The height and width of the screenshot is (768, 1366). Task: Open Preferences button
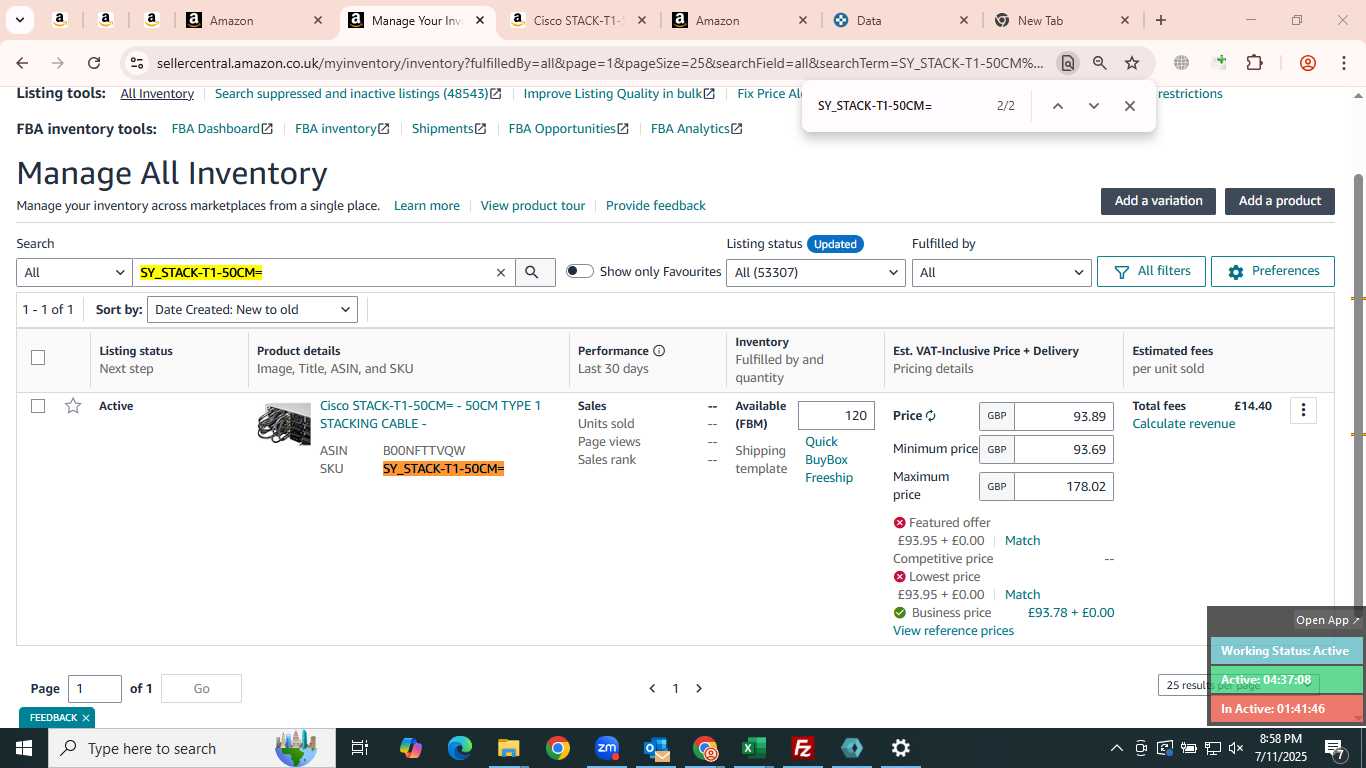pos(1273,271)
